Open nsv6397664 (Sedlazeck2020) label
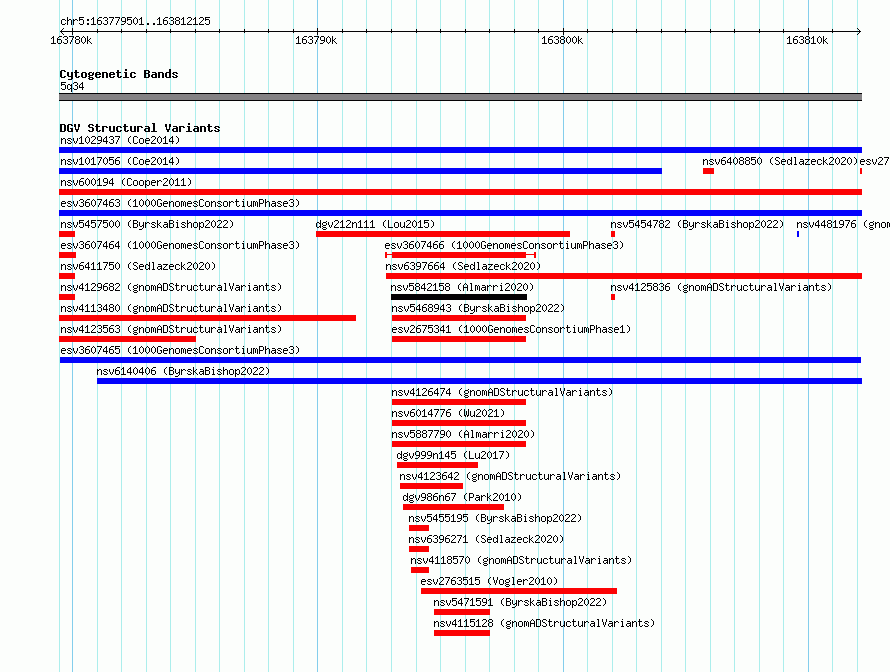Image resolution: width=890 pixels, height=672 pixels. 463,266
